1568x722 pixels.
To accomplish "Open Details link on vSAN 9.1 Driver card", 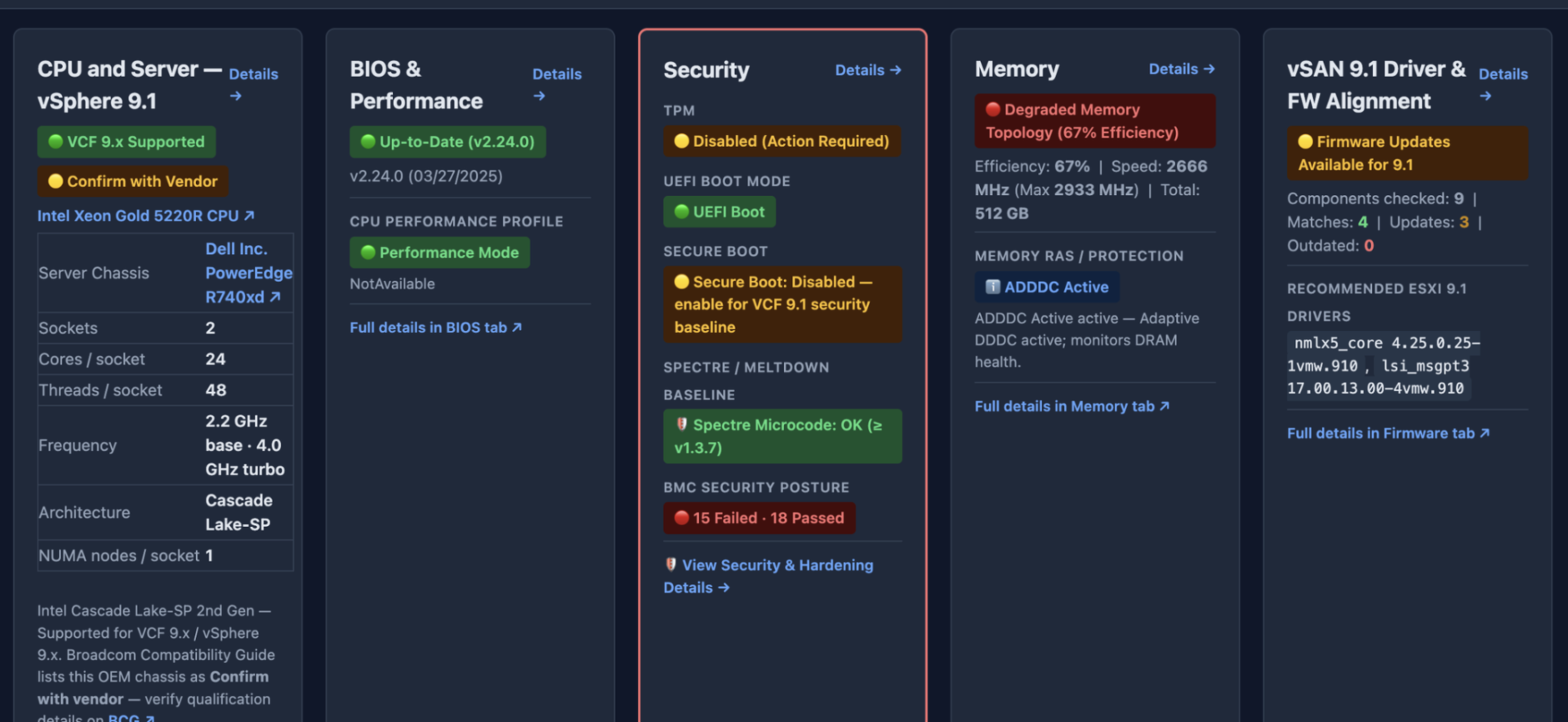I will coord(1503,84).
